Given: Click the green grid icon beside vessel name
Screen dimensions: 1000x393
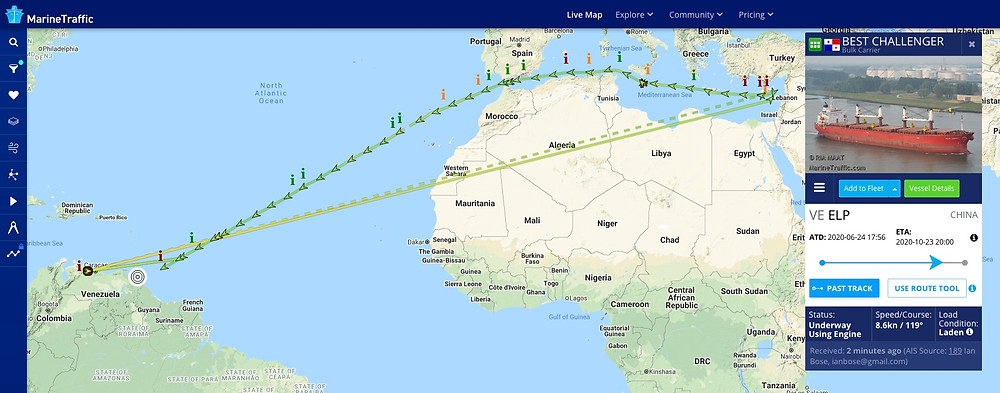Looking at the screenshot, I should (815, 44).
